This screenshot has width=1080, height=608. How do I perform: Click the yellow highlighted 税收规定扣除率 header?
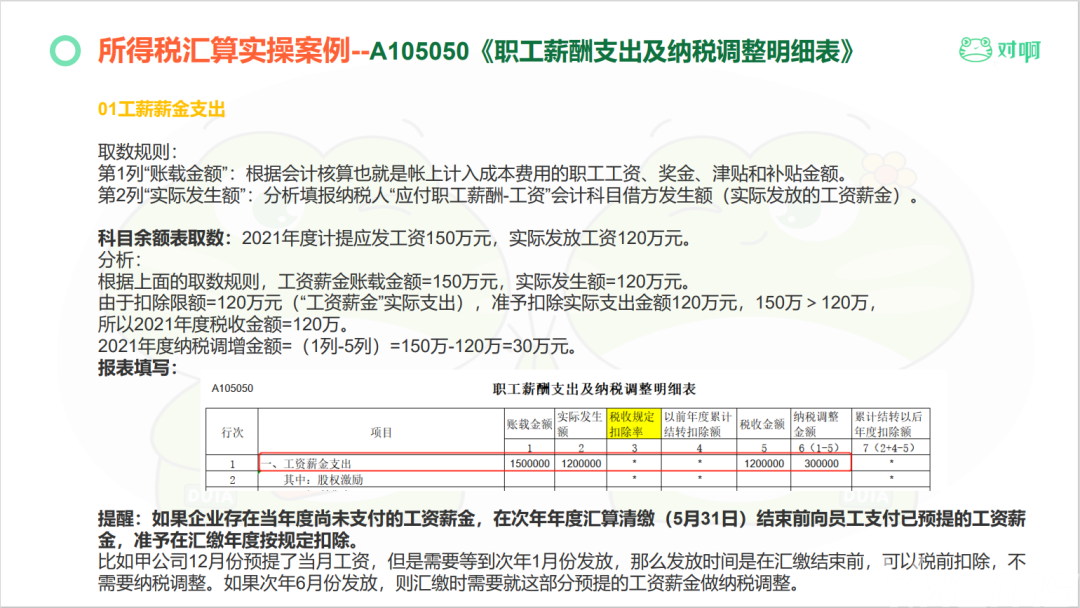click(x=634, y=423)
